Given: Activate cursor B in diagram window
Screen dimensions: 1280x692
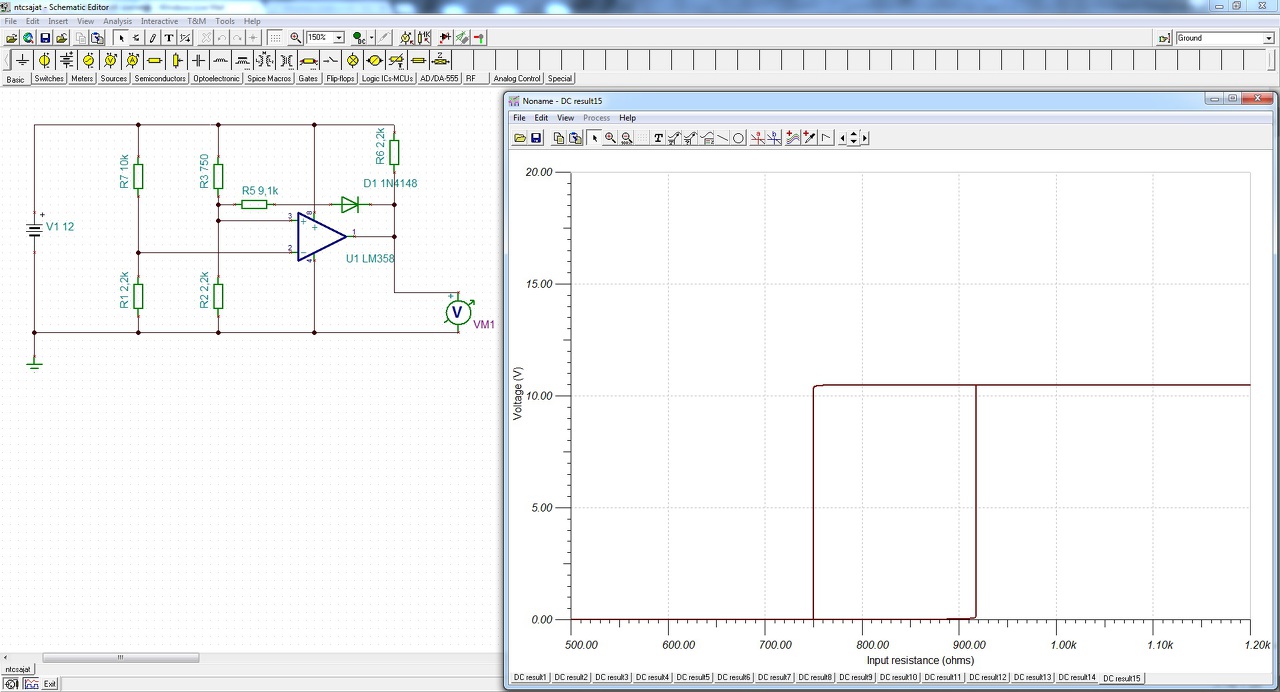Looking at the screenshot, I should click(x=774, y=138).
